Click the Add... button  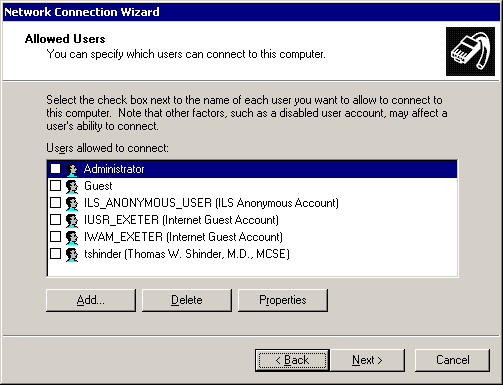91,300
